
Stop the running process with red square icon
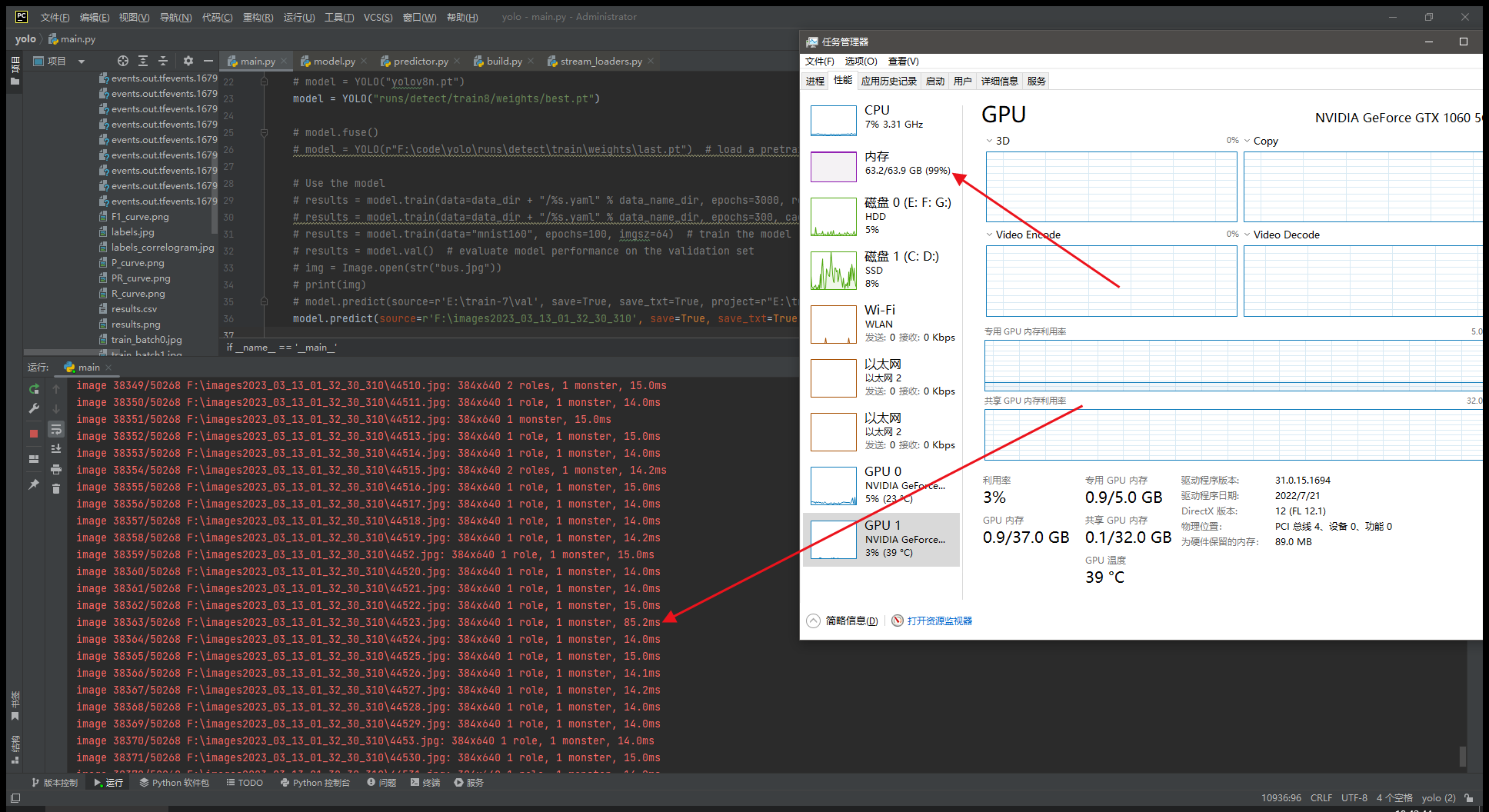coord(34,433)
